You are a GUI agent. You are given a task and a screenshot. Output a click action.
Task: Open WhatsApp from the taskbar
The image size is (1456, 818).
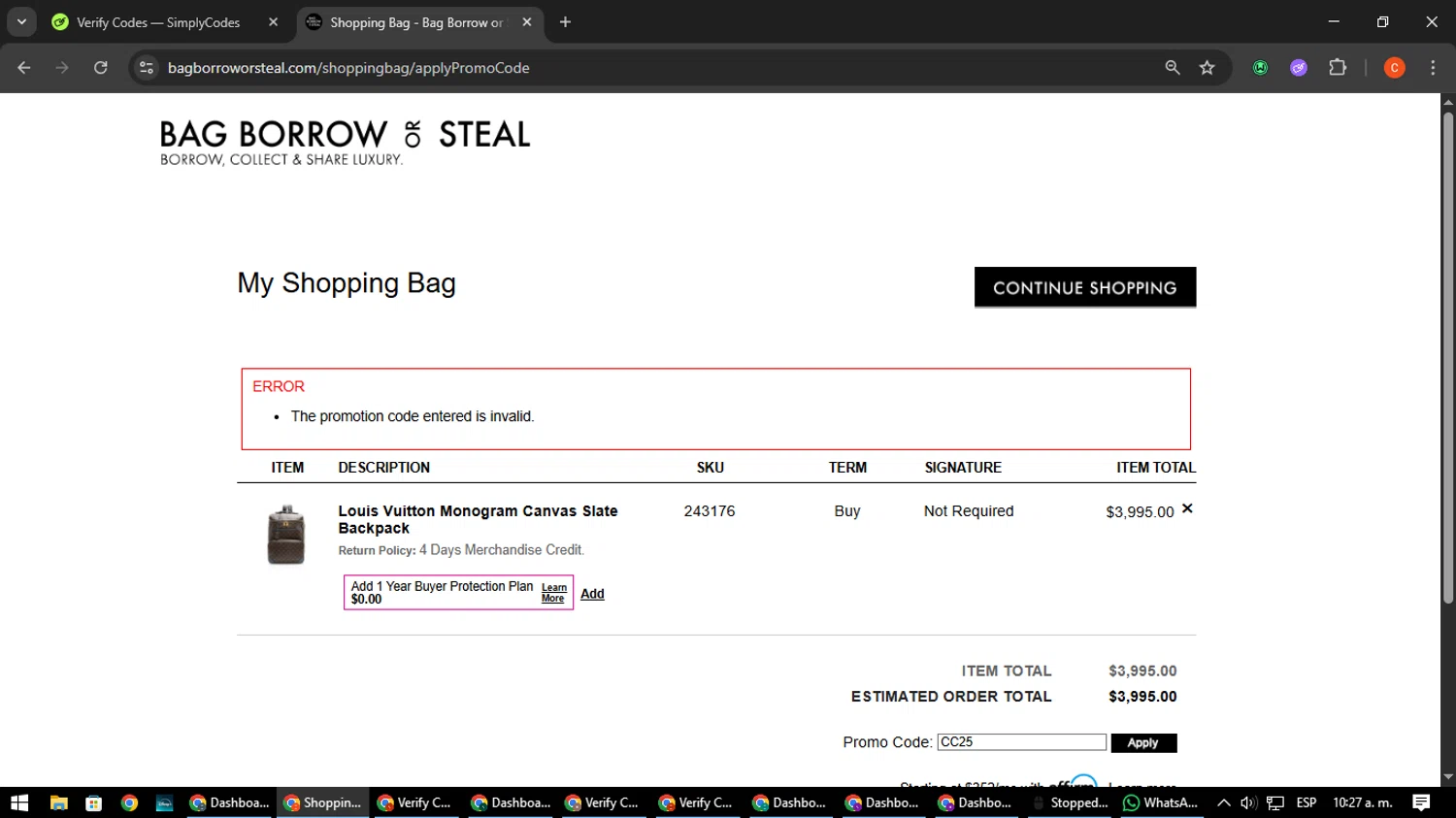(1160, 802)
